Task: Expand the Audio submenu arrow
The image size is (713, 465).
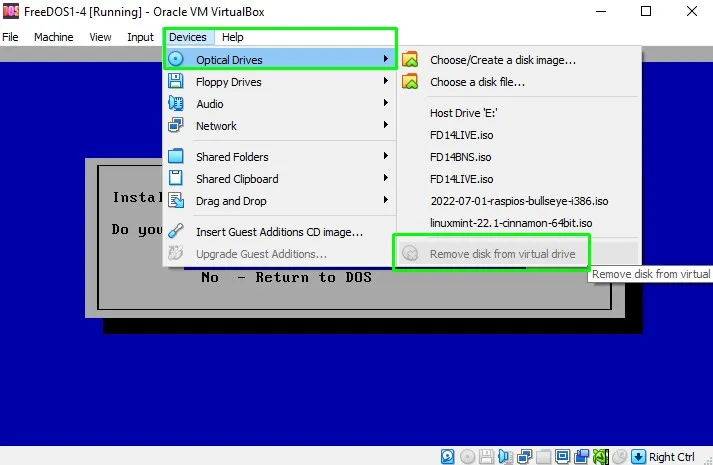Action: click(x=386, y=103)
